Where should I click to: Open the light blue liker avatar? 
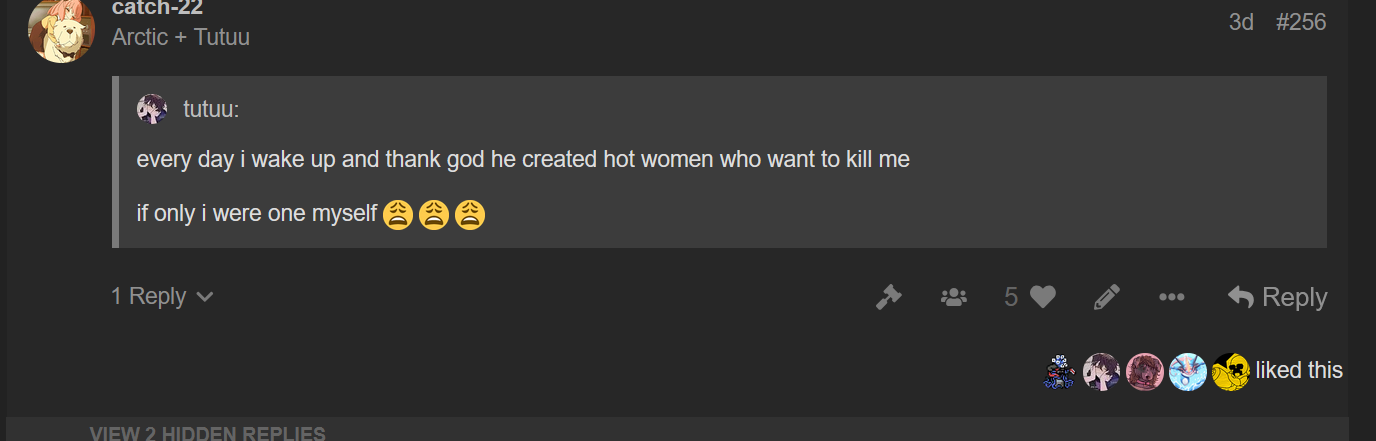pos(1187,371)
